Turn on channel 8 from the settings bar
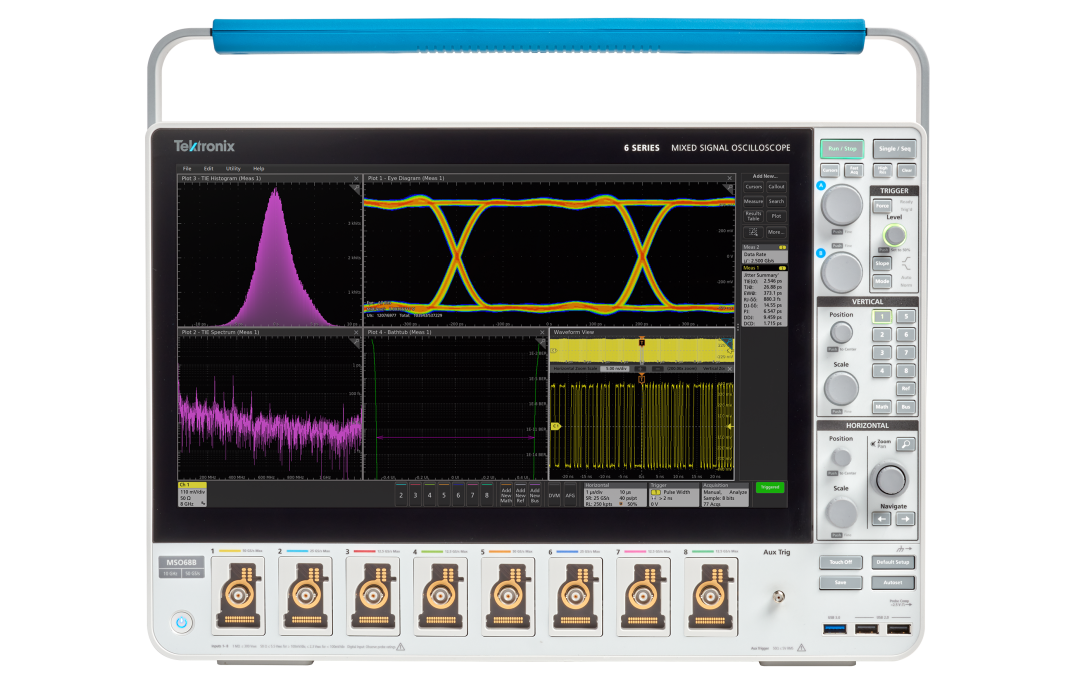Screen dimensions: 1080x690 [487, 495]
